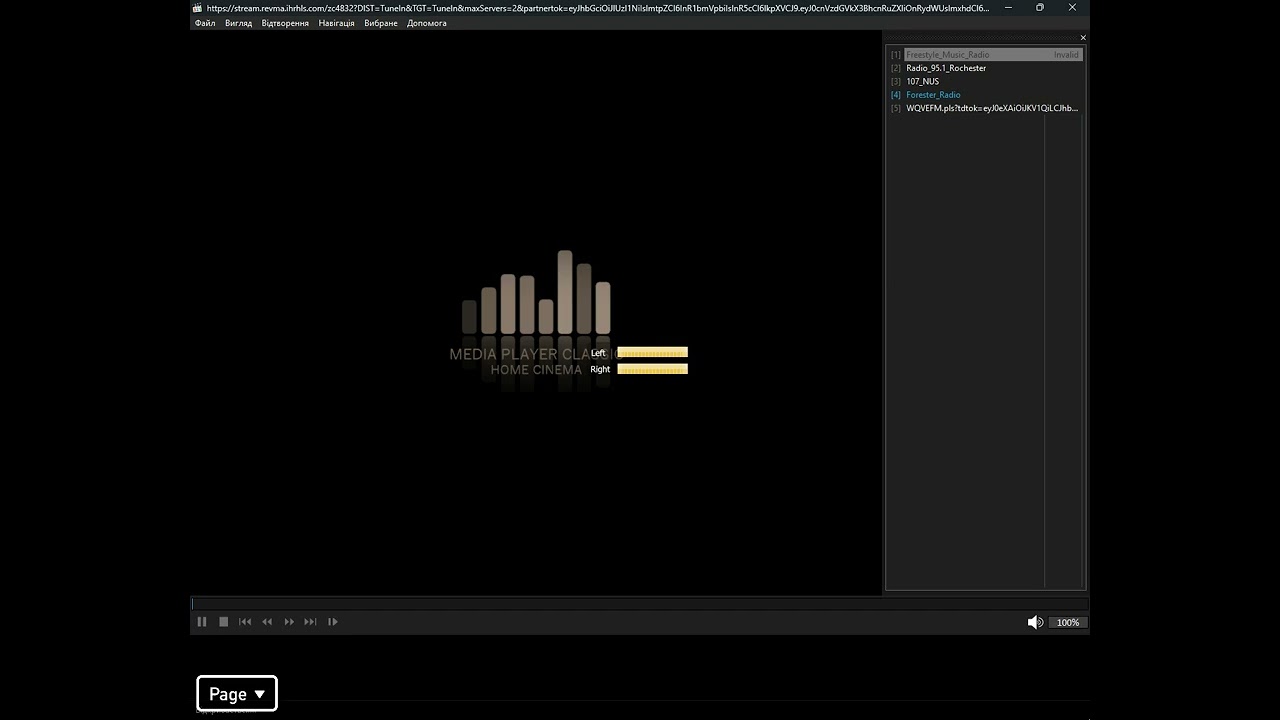Image resolution: width=1280 pixels, height=720 pixels.
Task: Click the Right channel level meter
Action: pyautogui.click(x=653, y=369)
